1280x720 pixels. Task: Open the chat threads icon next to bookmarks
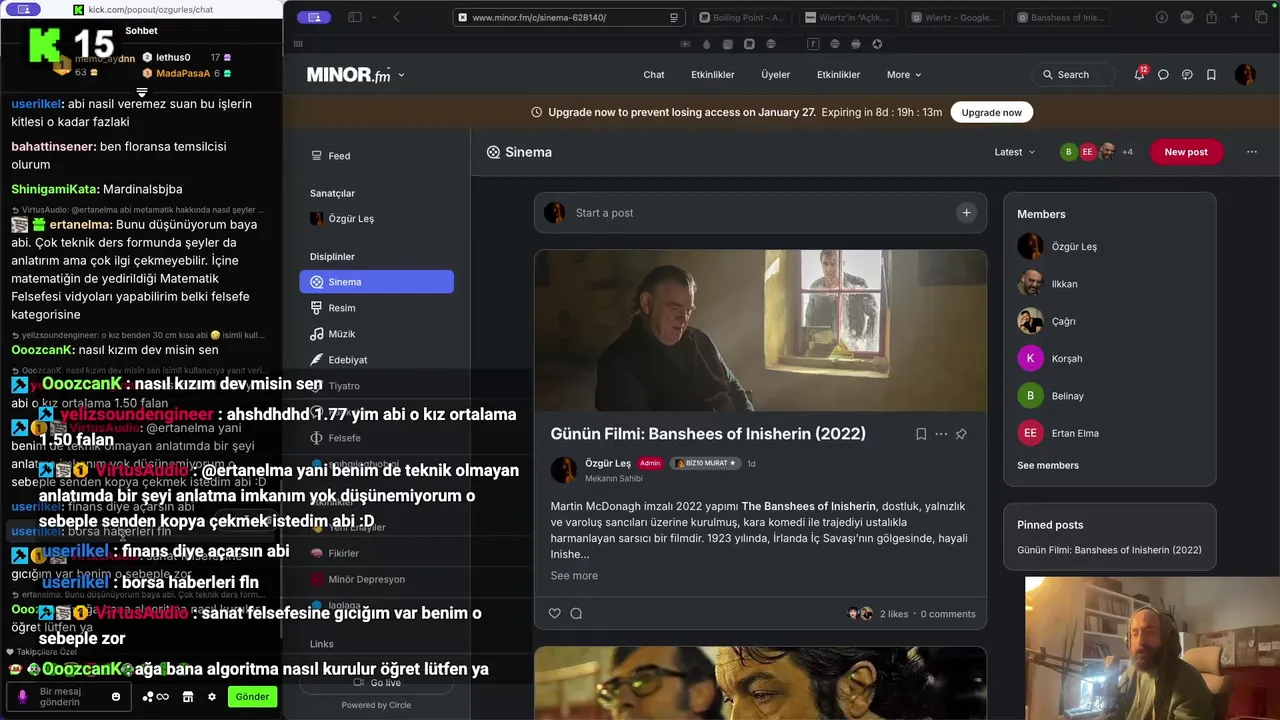click(x=1187, y=75)
